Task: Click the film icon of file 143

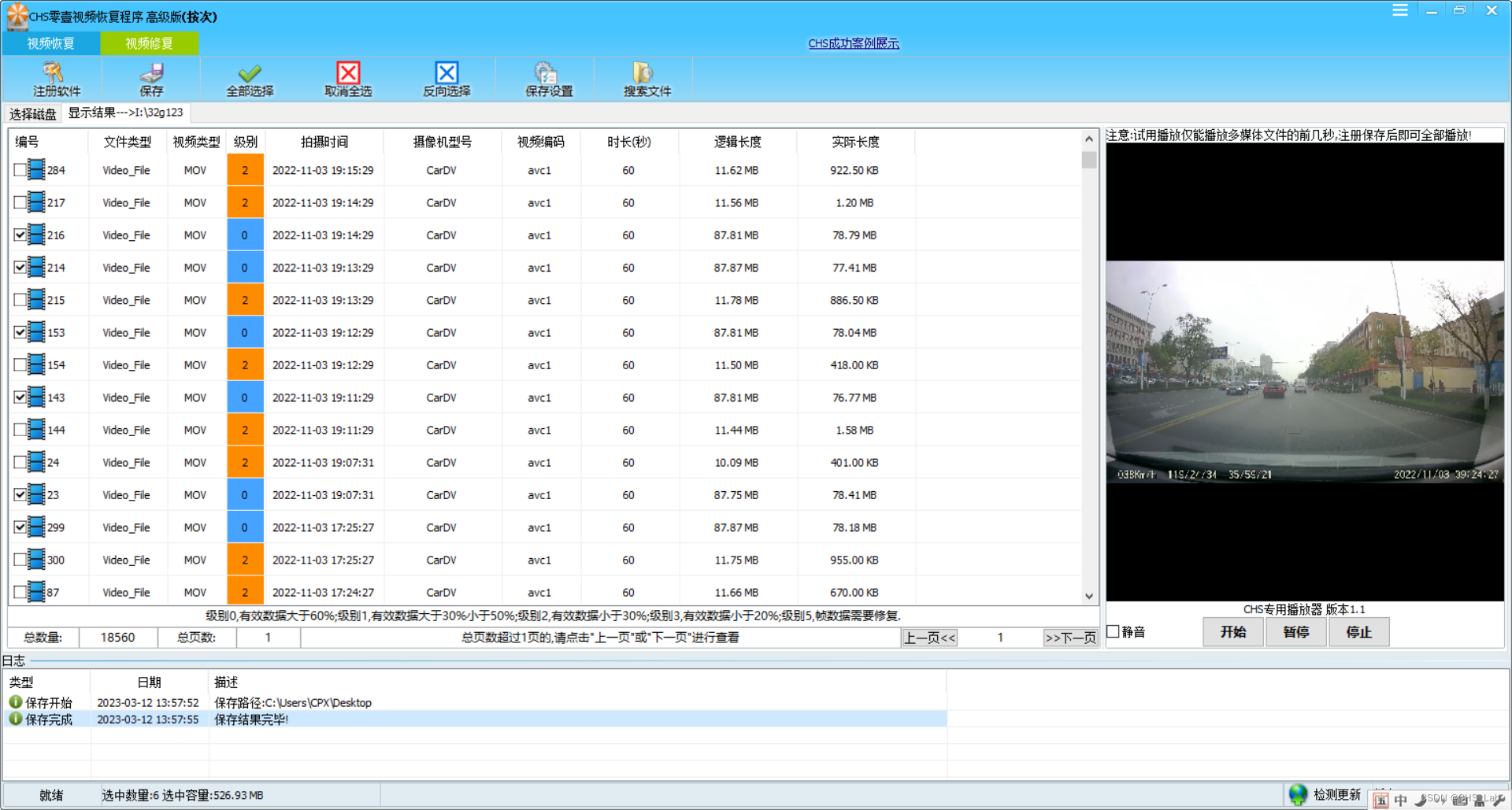Action: (x=36, y=398)
